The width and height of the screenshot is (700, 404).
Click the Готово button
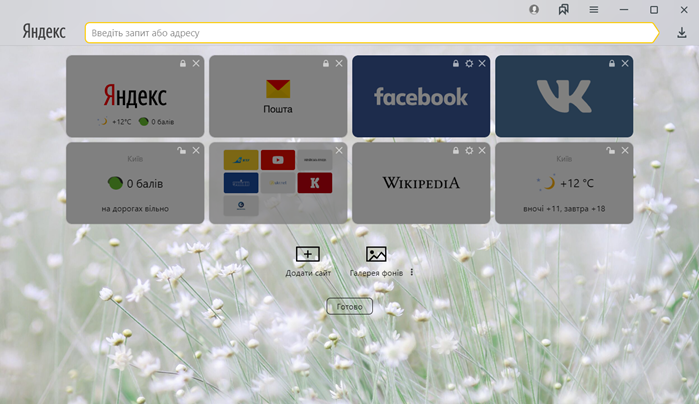click(x=349, y=307)
